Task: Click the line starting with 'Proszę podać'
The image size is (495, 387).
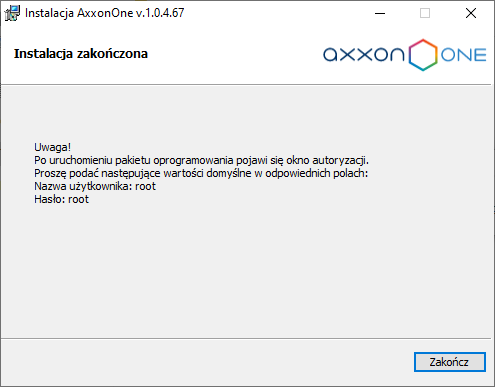Action: click(201, 173)
